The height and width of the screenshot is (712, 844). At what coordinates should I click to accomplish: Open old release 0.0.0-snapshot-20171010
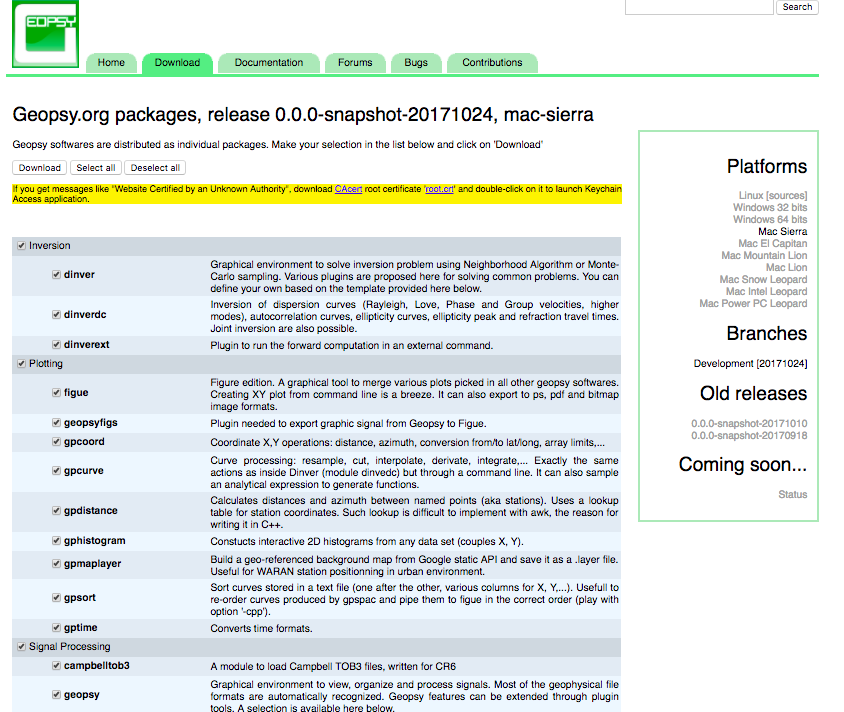(749, 424)
